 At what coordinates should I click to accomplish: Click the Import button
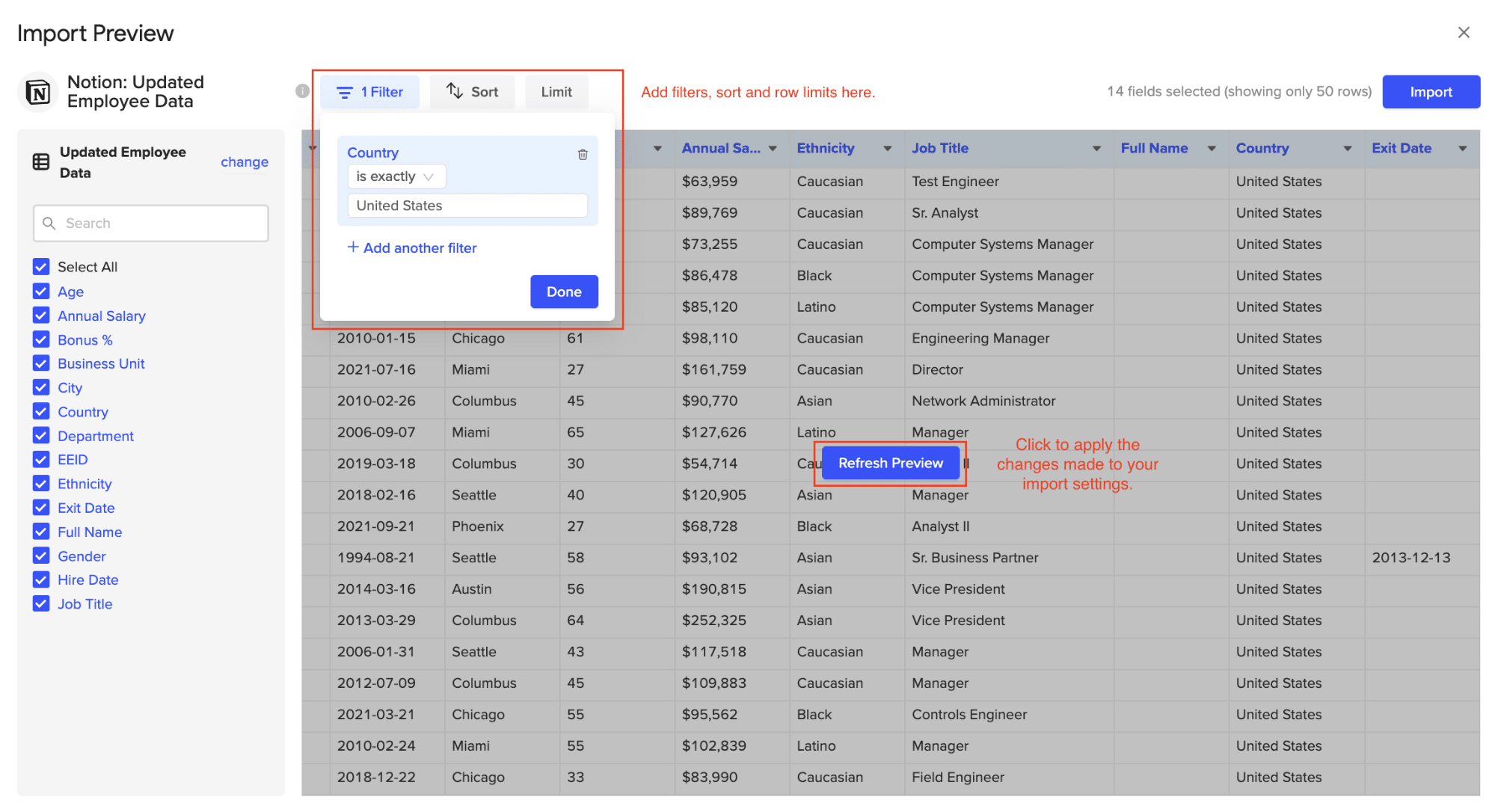point(1431,92)
